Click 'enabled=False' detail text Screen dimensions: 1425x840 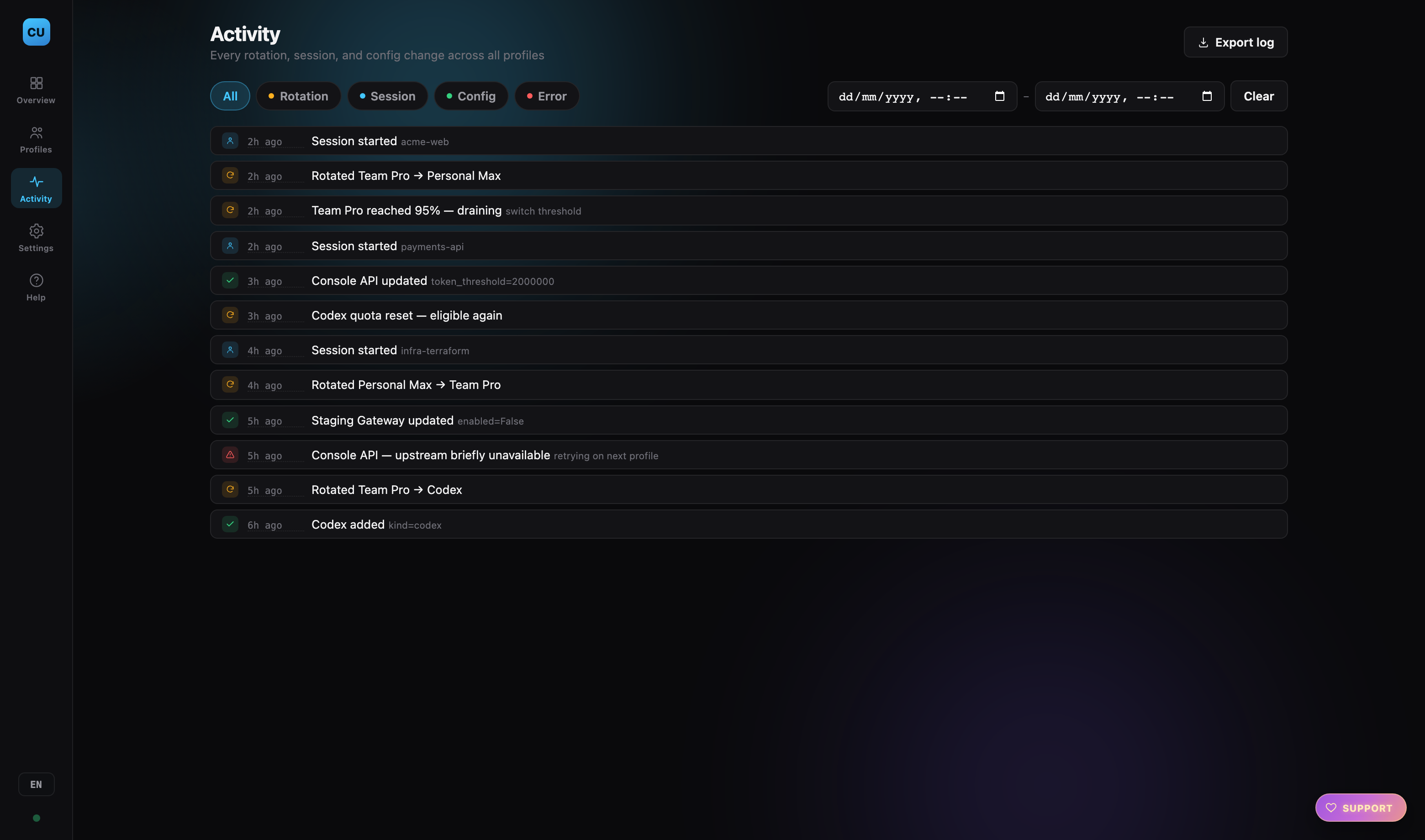(x=490, y=421)
